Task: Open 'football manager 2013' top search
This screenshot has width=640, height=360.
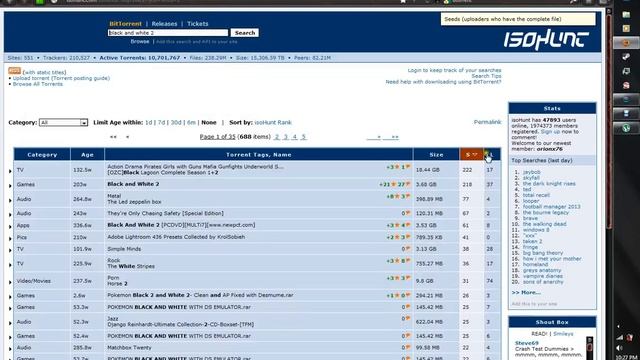Action: tap(551, 207)
